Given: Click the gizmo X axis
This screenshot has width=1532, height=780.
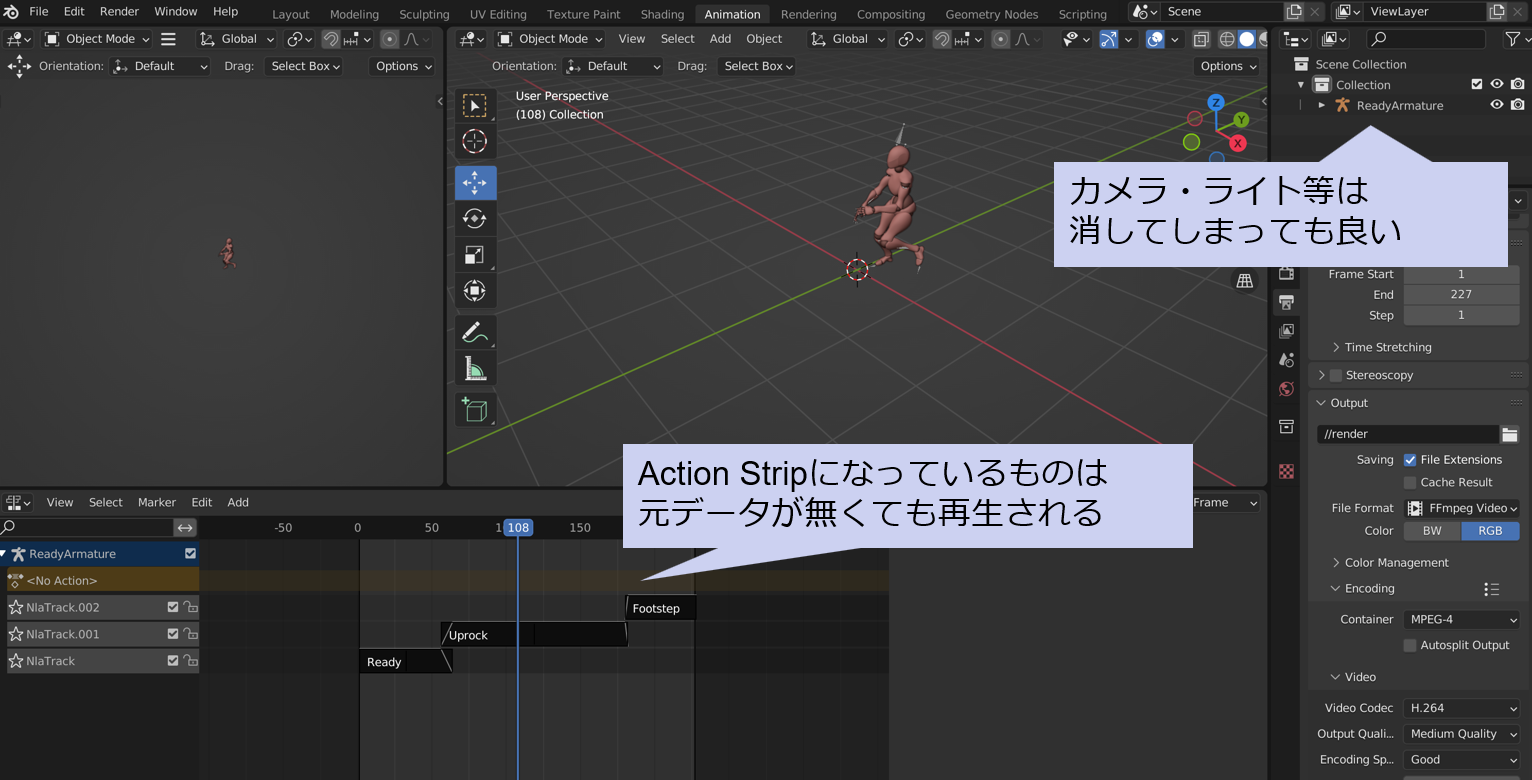Looking at the screenshot, I should [x=1238, y=143].
